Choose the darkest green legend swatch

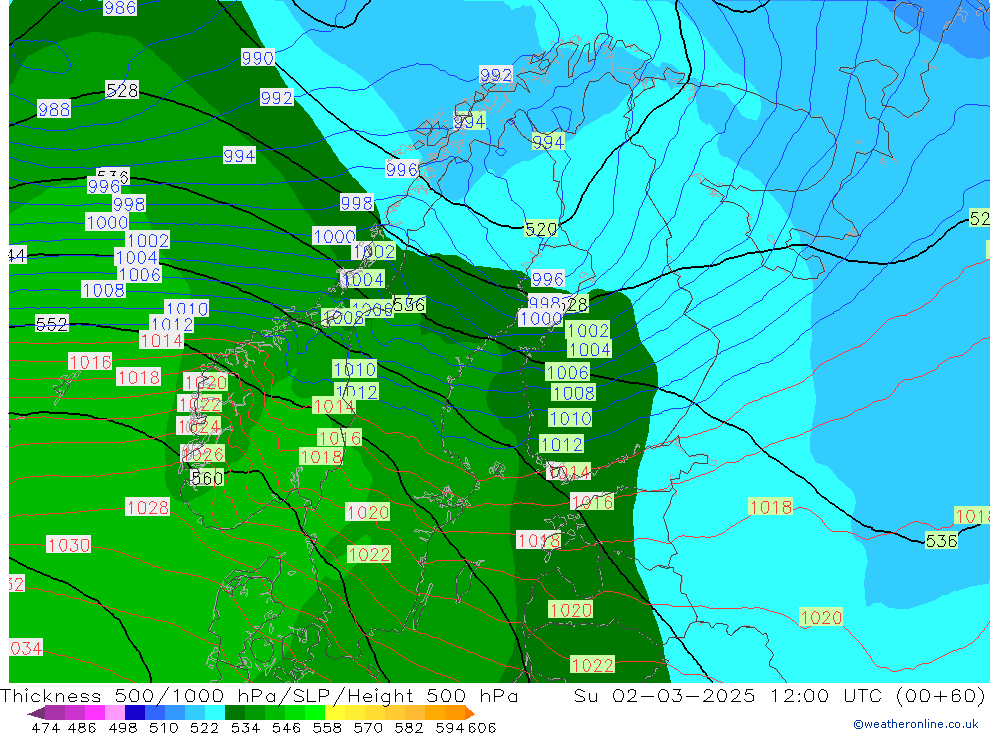(235, 713)
